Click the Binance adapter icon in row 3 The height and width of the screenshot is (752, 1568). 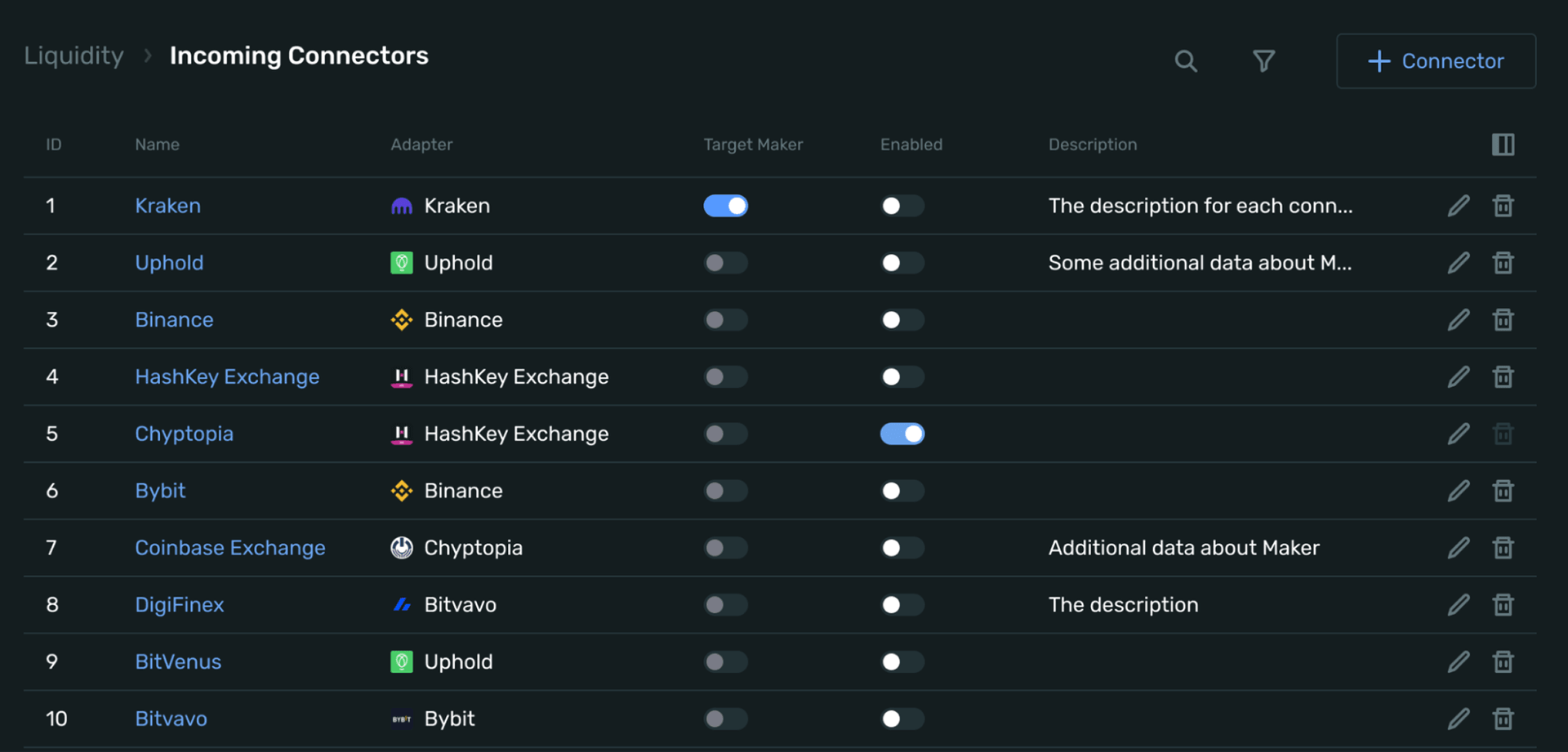401,319
